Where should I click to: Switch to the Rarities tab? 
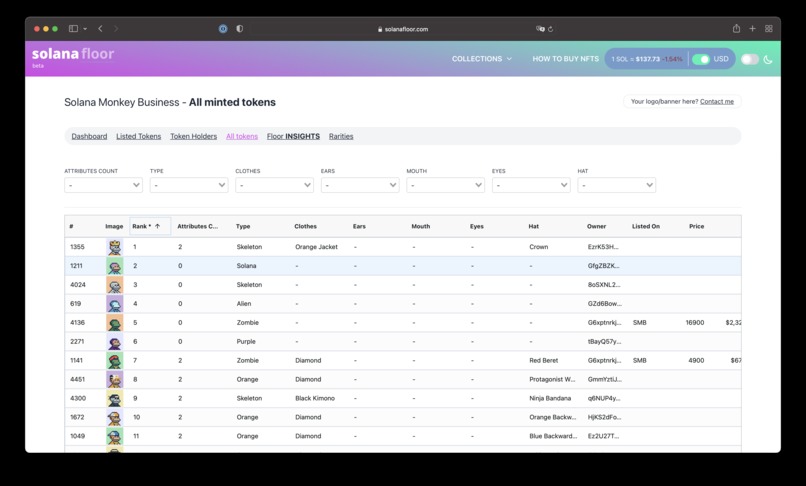341,136
